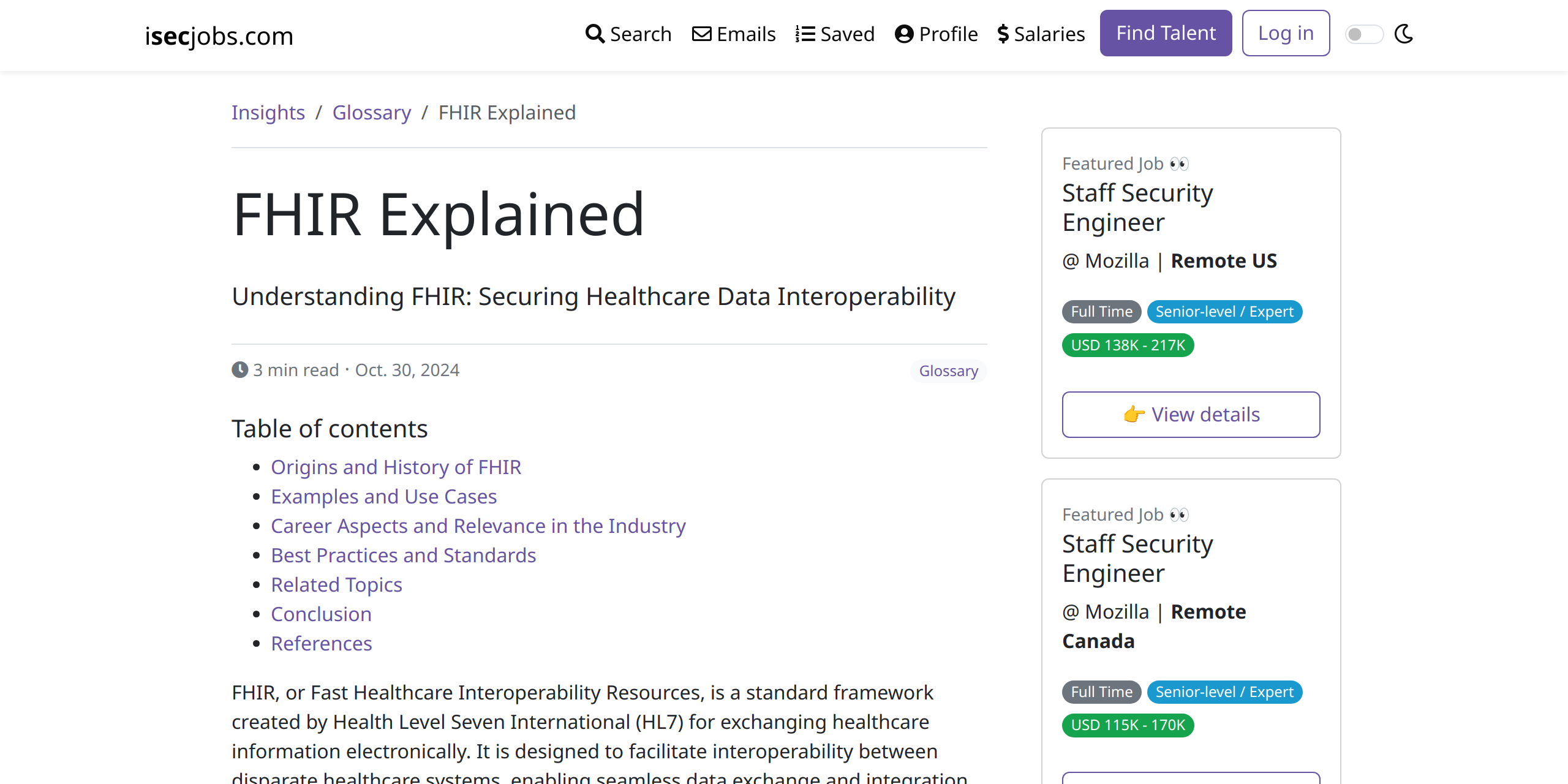Screen dimensions: 1568x784
Task: Open the Profile user icon
Action: click(904, 34)
